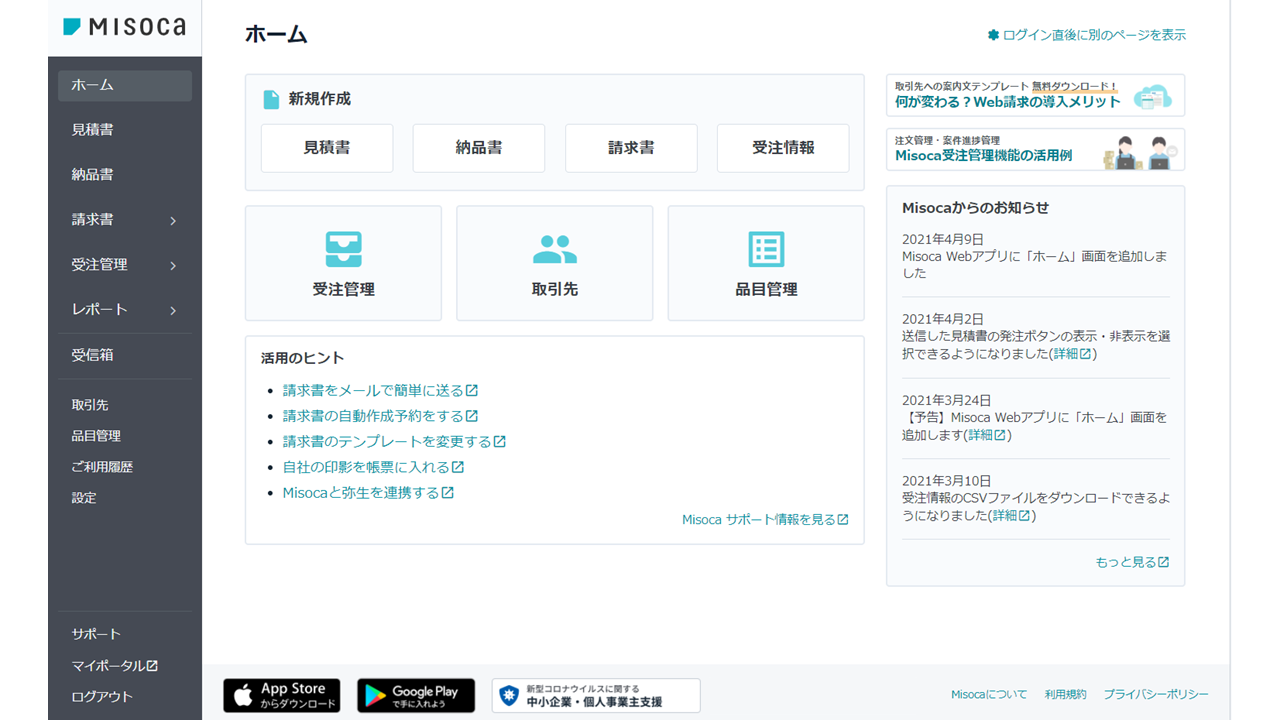Open 利用規約 footer link
1280x720 pixels.
point(1065,694)
